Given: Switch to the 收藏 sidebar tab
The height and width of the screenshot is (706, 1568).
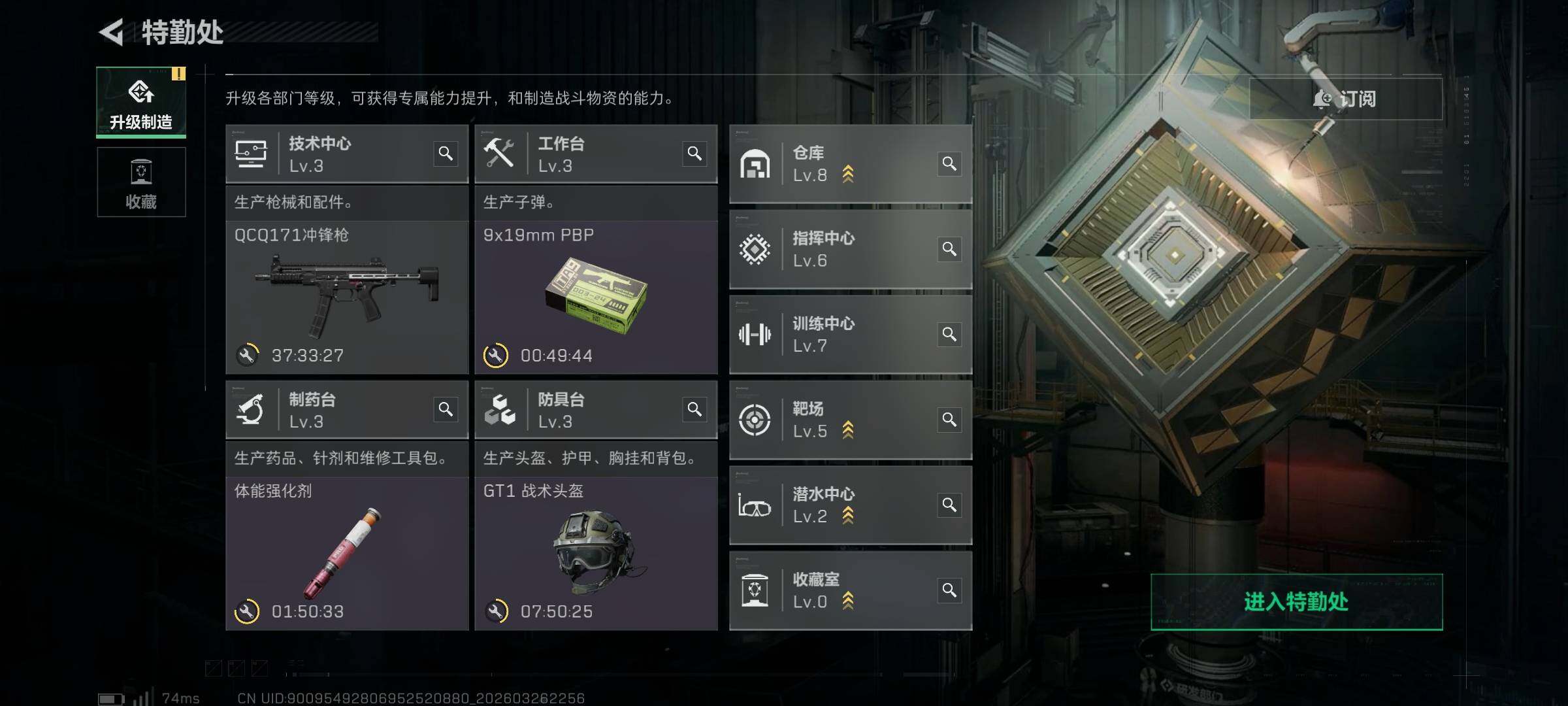Looking at the screenshot, I should (x=141, y=182).
